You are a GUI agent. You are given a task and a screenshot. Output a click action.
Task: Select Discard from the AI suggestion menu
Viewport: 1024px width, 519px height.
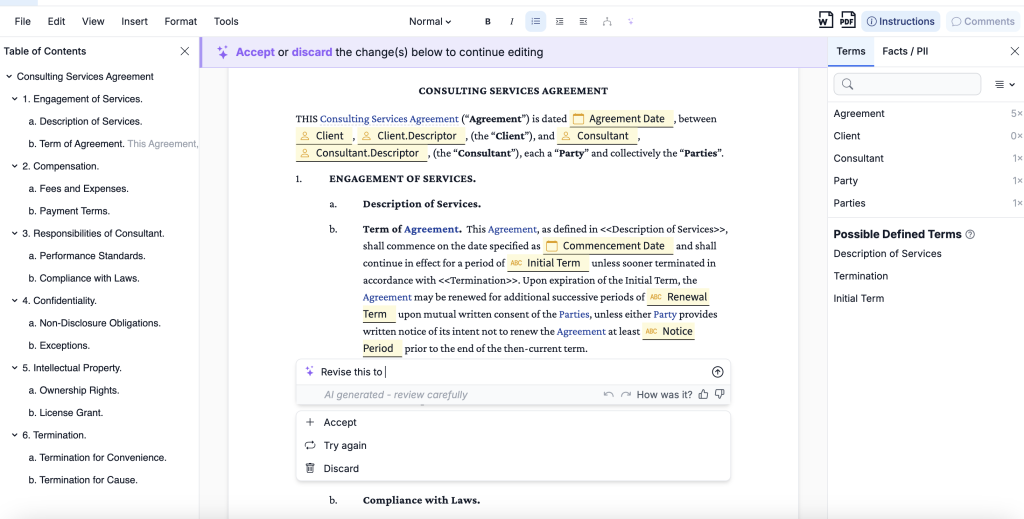(x=341, y=469)
